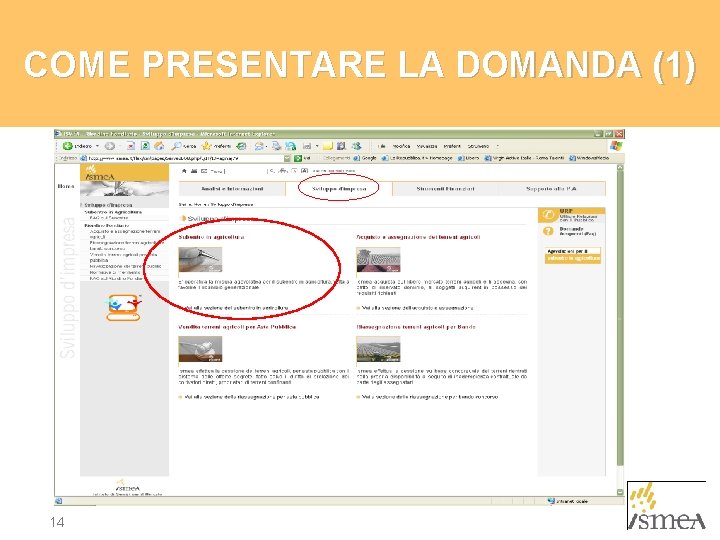
Task: Click the IE Back (Indietro) arrow button
Action: click(68, 146)
